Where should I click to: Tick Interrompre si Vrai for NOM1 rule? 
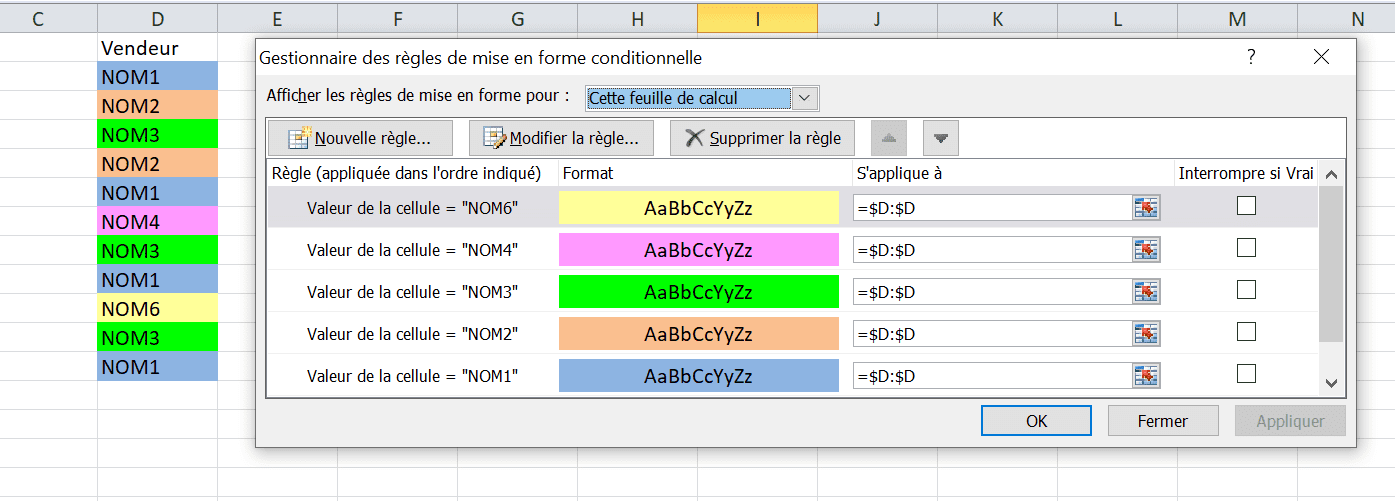[1246, 374]
